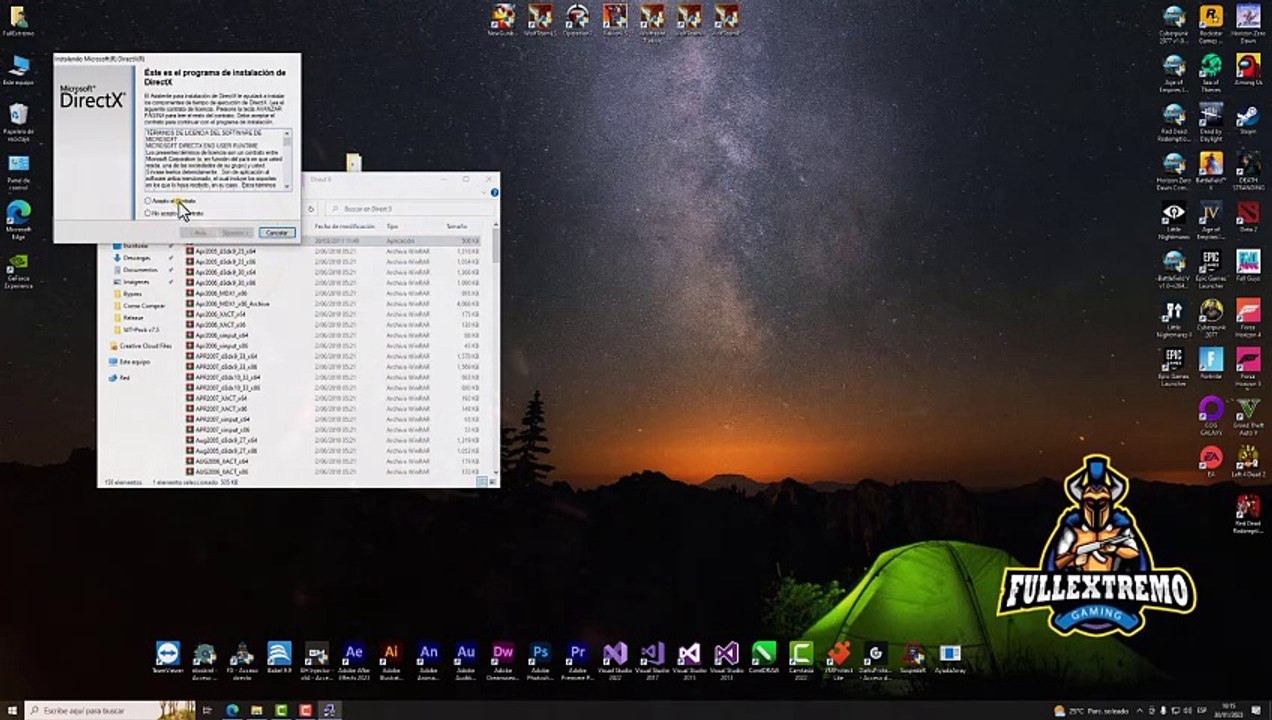Image resolution: width=1272 pixels, height=720 pixels.
Task: Open Fall Guys desktop shortcut
Action: (1248, 266)
